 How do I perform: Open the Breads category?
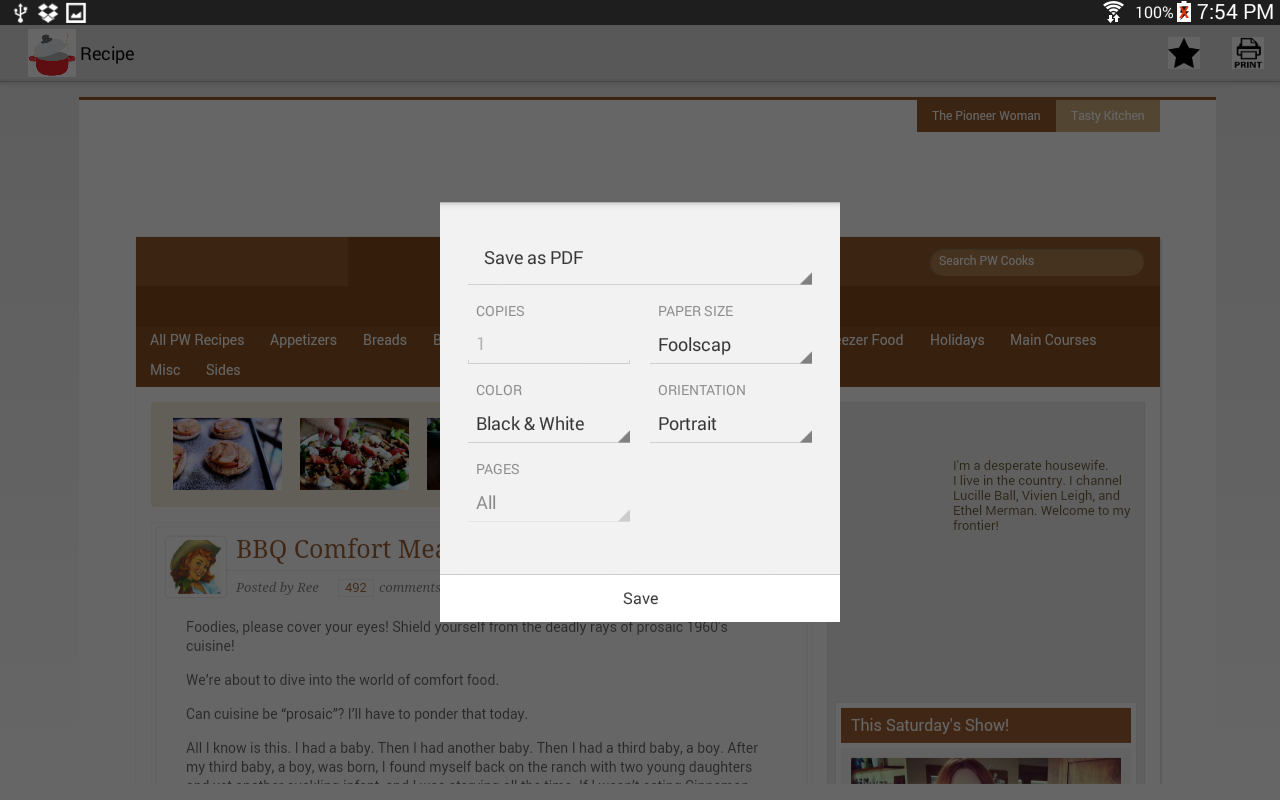pos(385,340)
